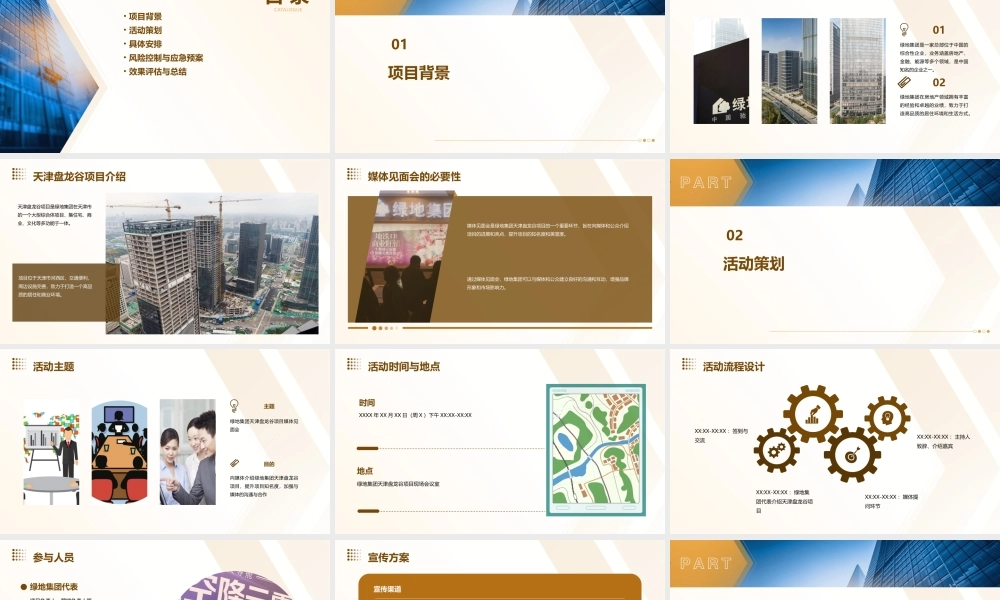Click 效果评估与总结 in the catalog list
The width and height of the screenshot is (1000, 600).
(158, 71)
